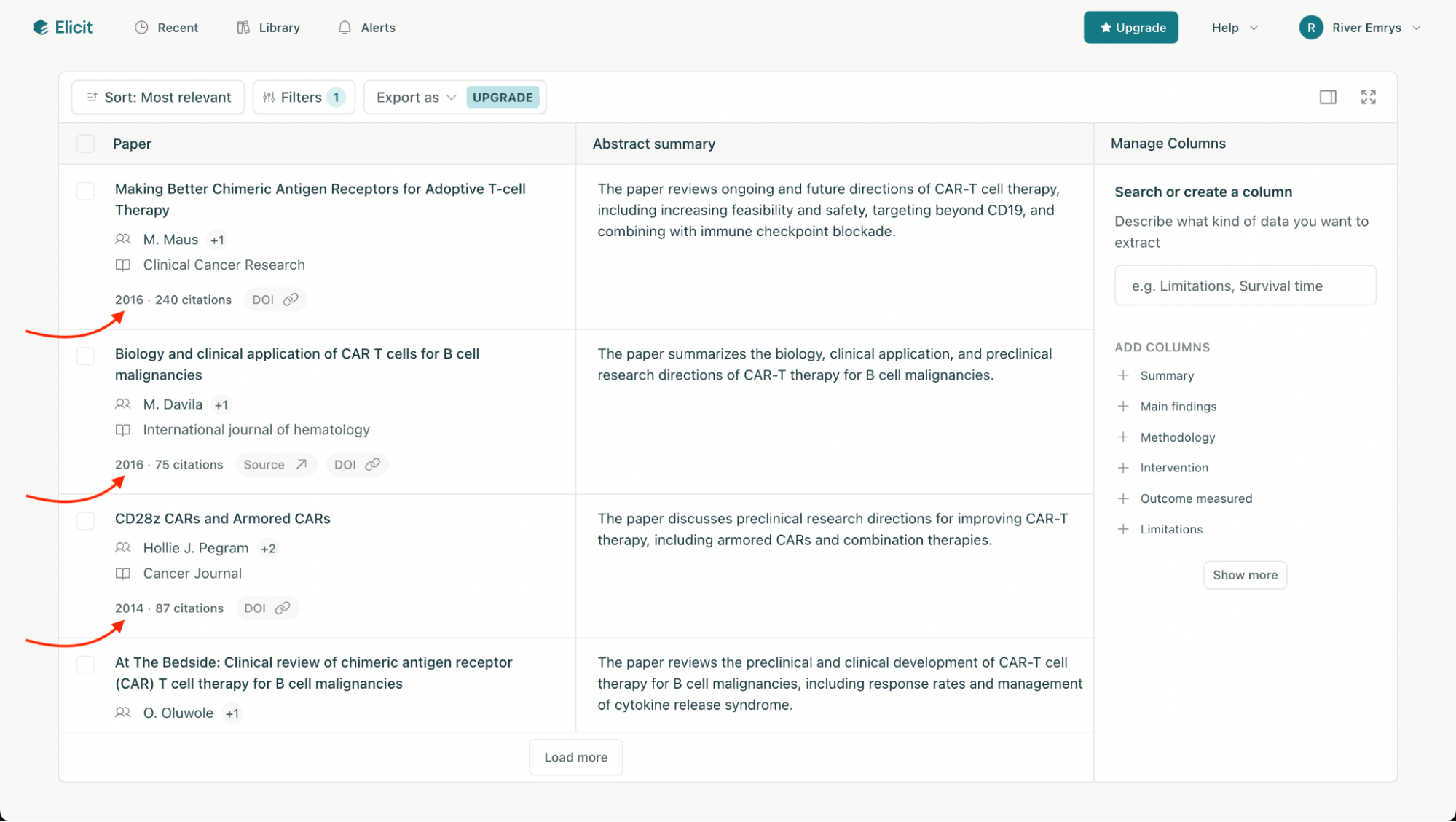Check the CD28z CARs and Armored CARs paper
This screenshot has width=1456, height=822.
85,520
